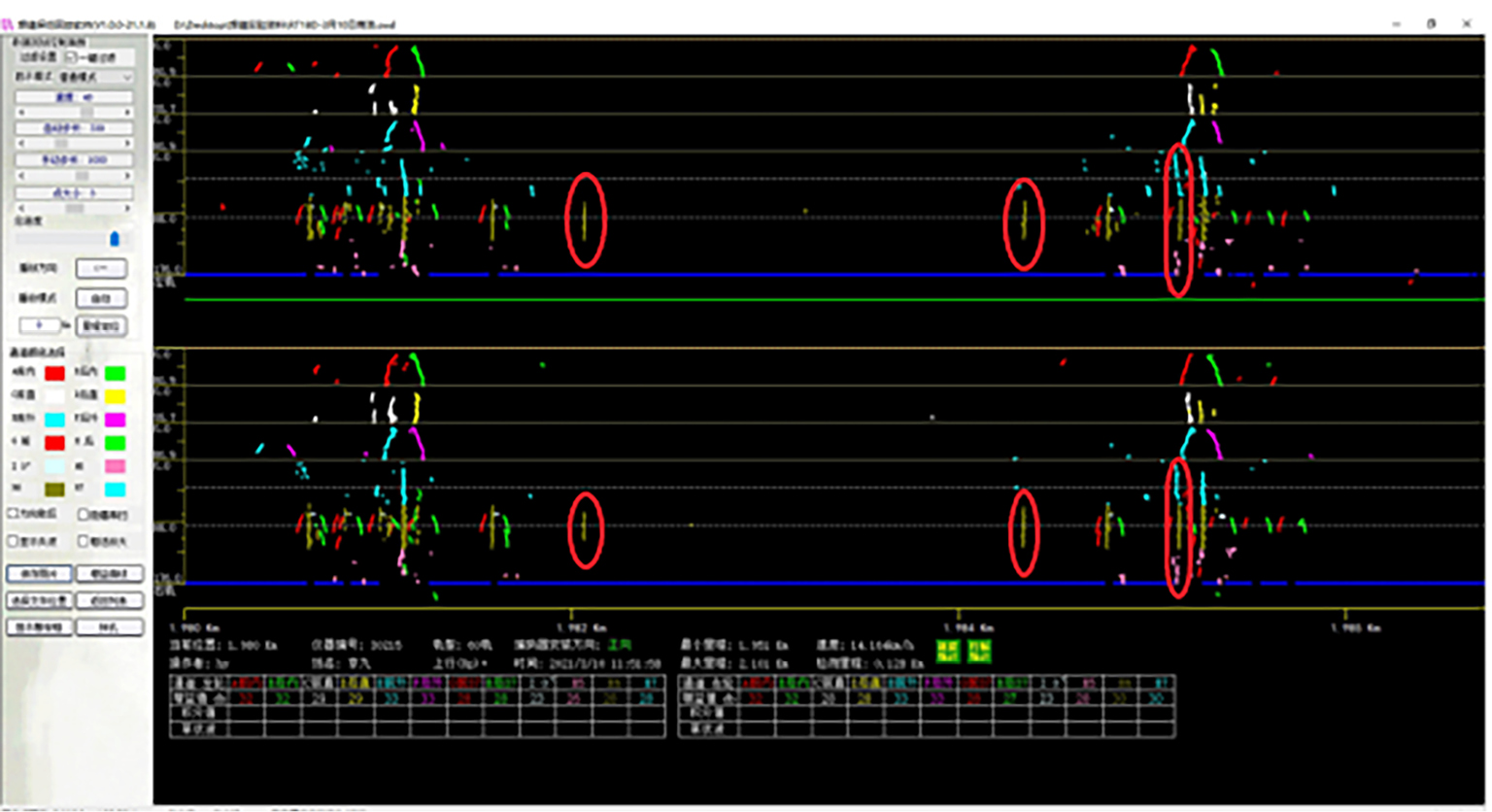Choose the pink channel color swatch
1492x812 pixels.
coord(115,467)
